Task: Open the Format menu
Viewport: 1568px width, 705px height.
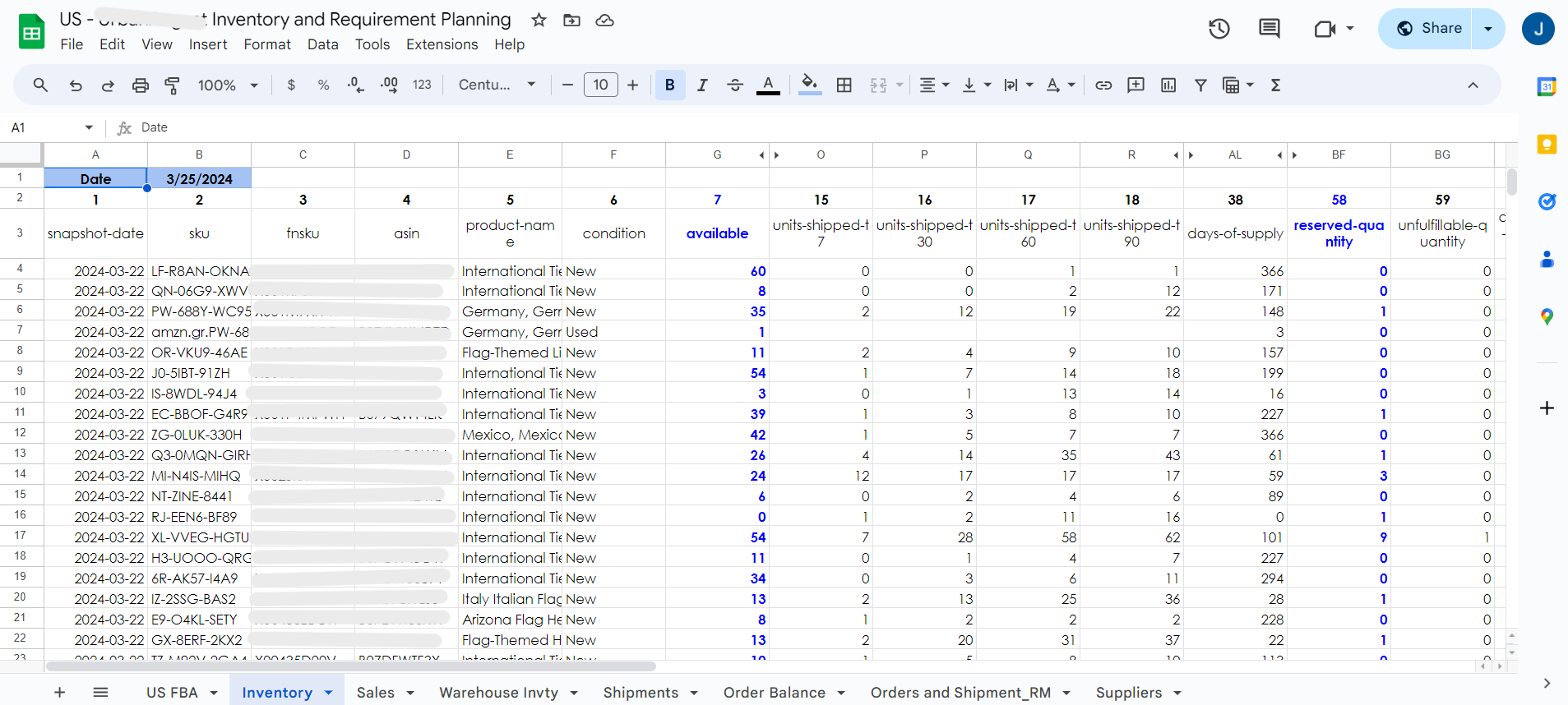Action: pyautogui.click(x=267, y=44)
